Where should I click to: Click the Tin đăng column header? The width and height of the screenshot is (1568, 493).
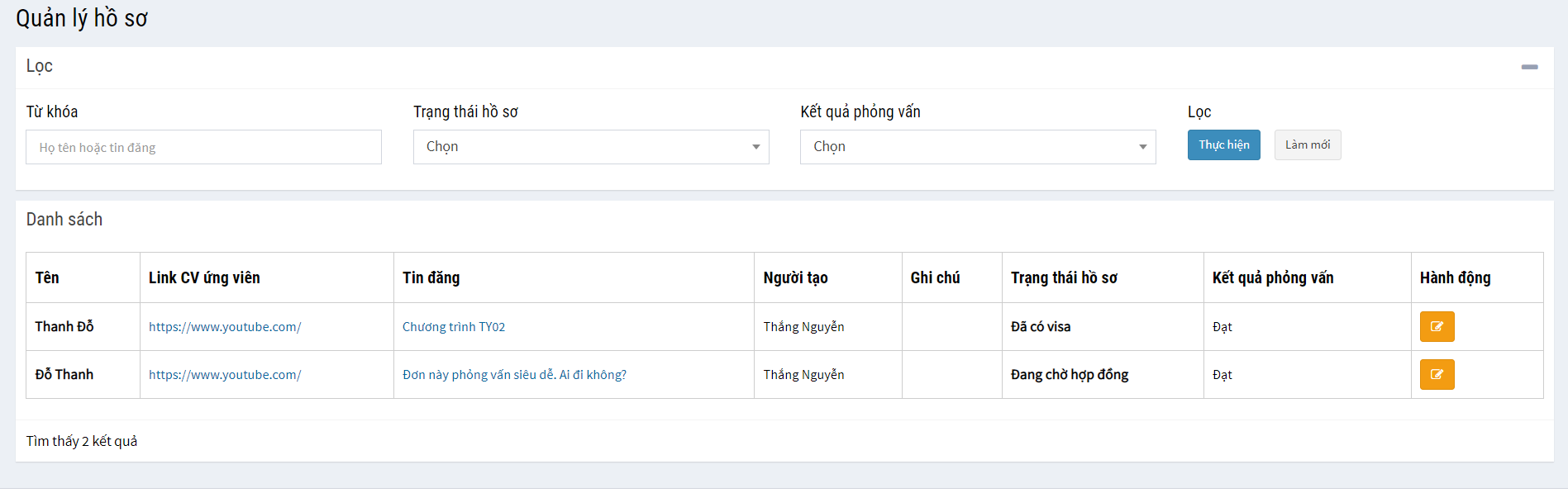pyautogui.click(x=431, y=278)
